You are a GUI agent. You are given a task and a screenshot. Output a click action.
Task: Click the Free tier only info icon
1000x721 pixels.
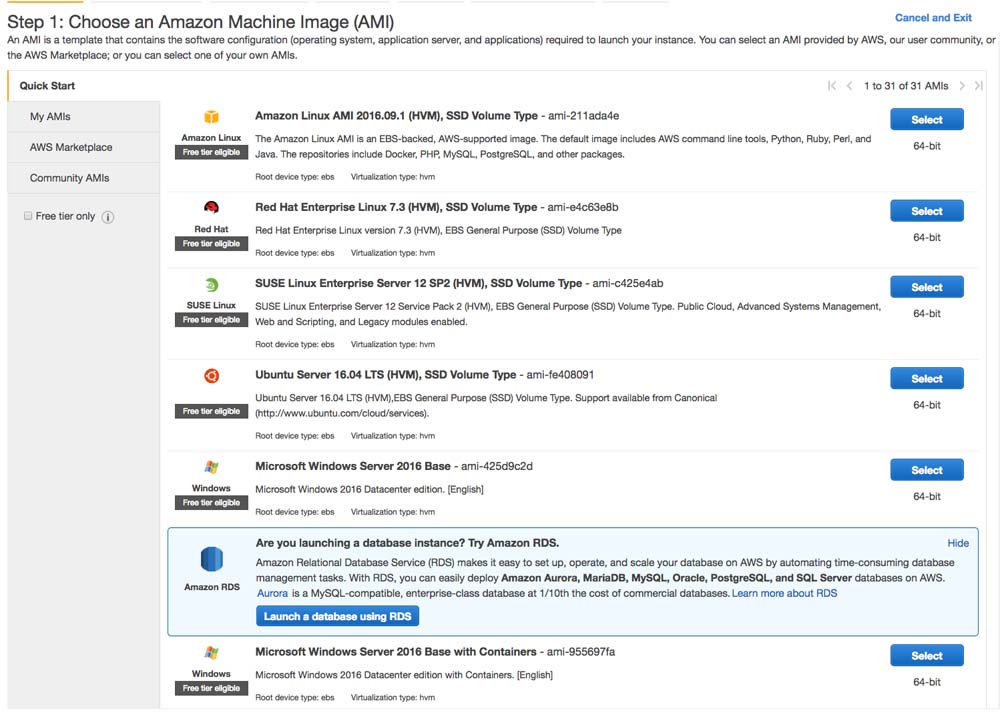(x=108, y=217)
